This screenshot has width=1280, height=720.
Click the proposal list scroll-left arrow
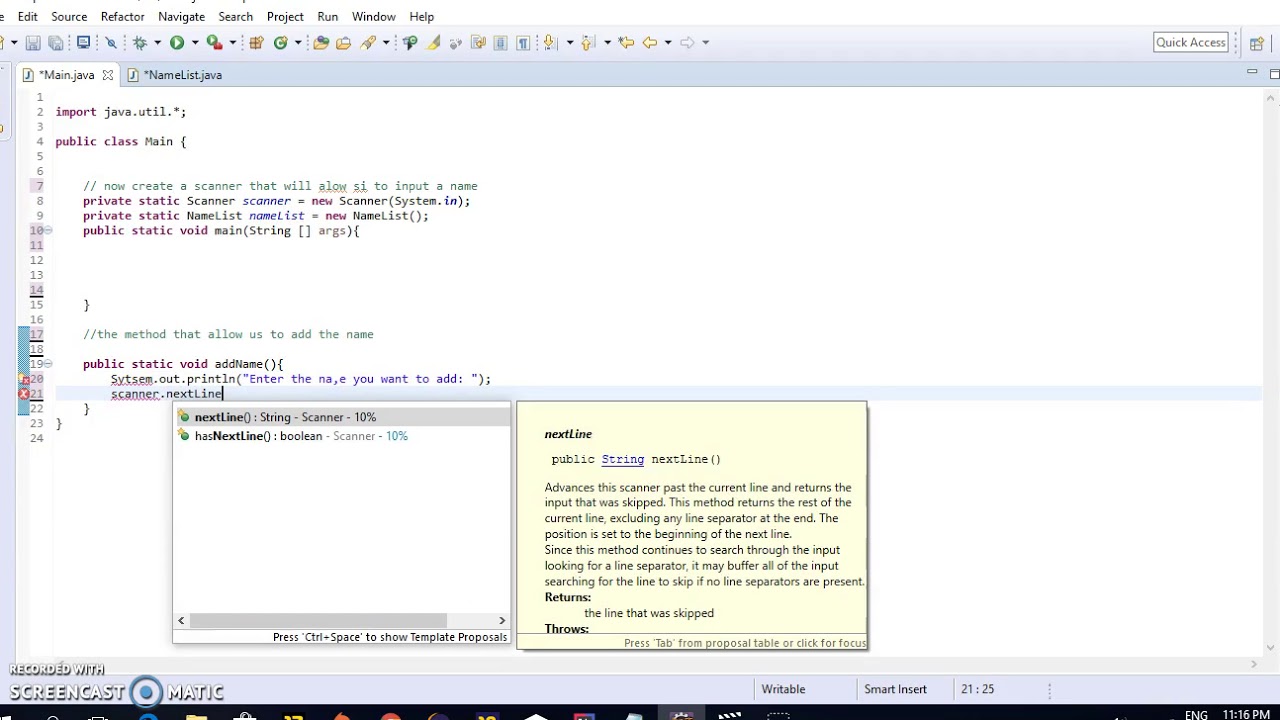tap(181, 621)
